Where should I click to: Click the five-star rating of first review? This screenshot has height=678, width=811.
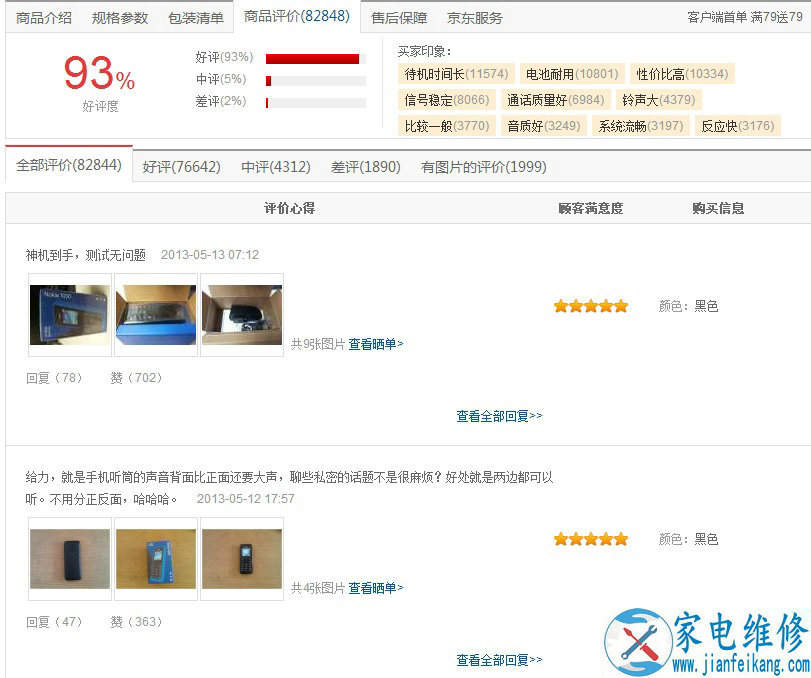coord(591,306)
